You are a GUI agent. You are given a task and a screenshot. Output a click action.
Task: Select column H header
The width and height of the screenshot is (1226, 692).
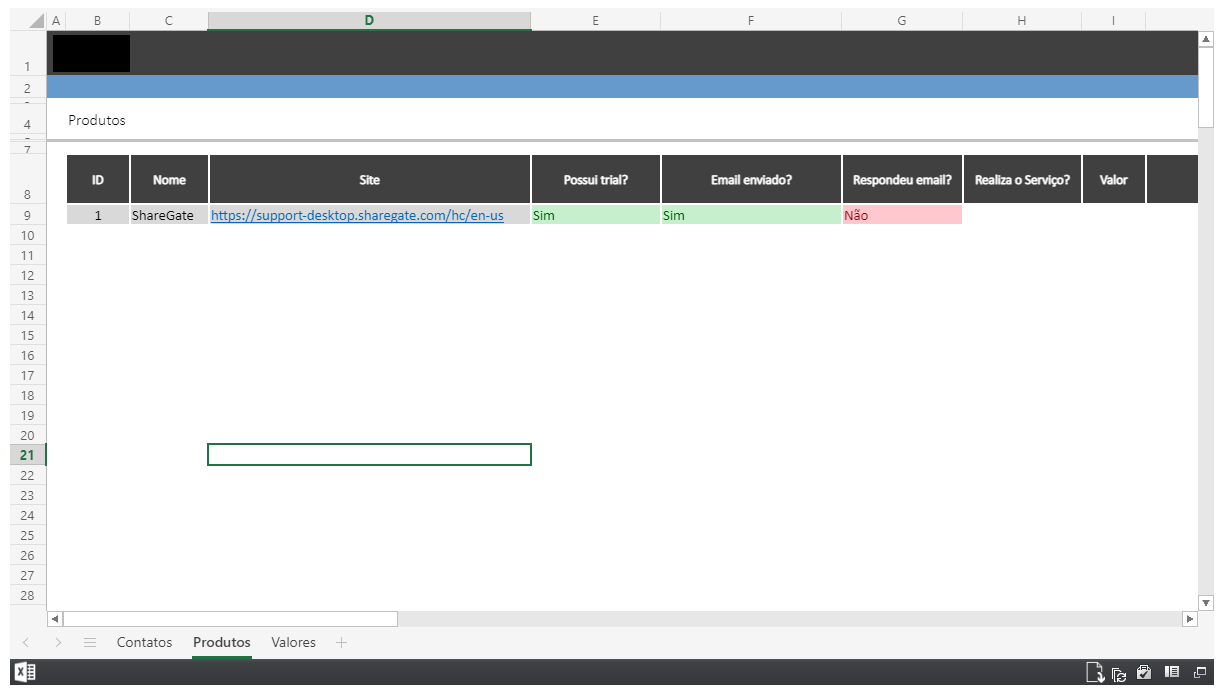(x=1022, y=20)
